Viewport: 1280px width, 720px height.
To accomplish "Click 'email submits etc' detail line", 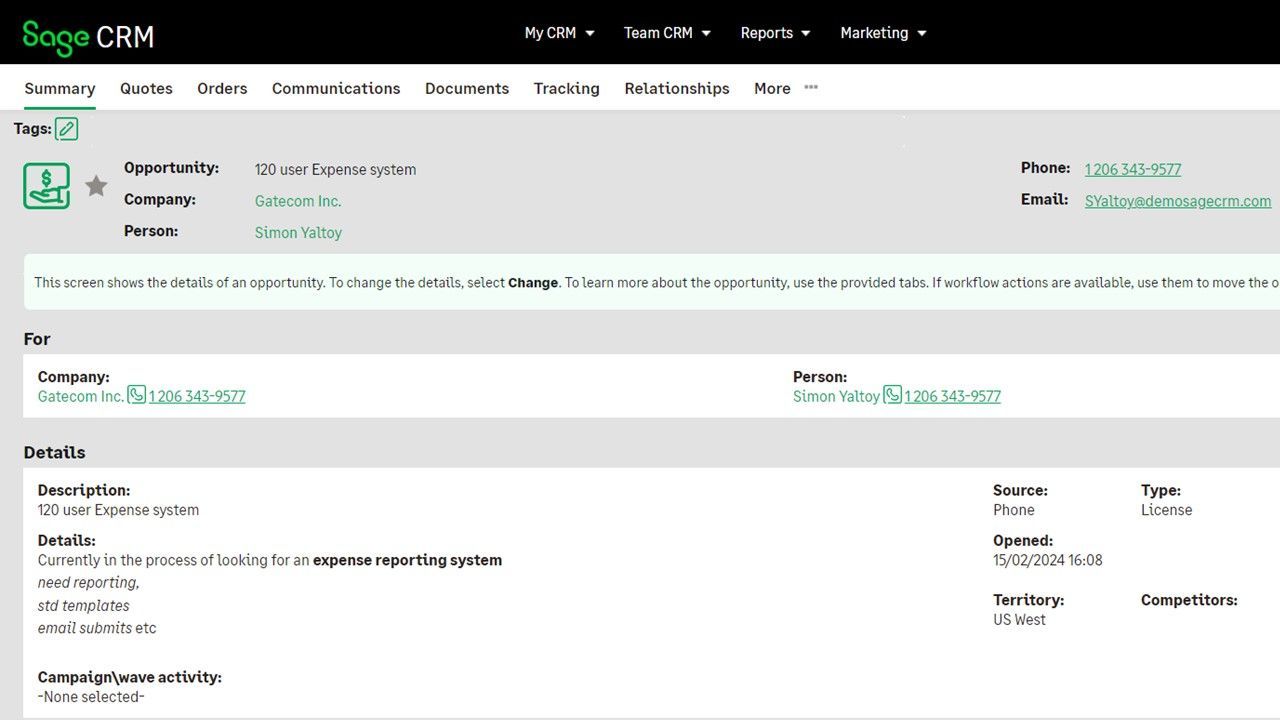I will tap(97, 629).
